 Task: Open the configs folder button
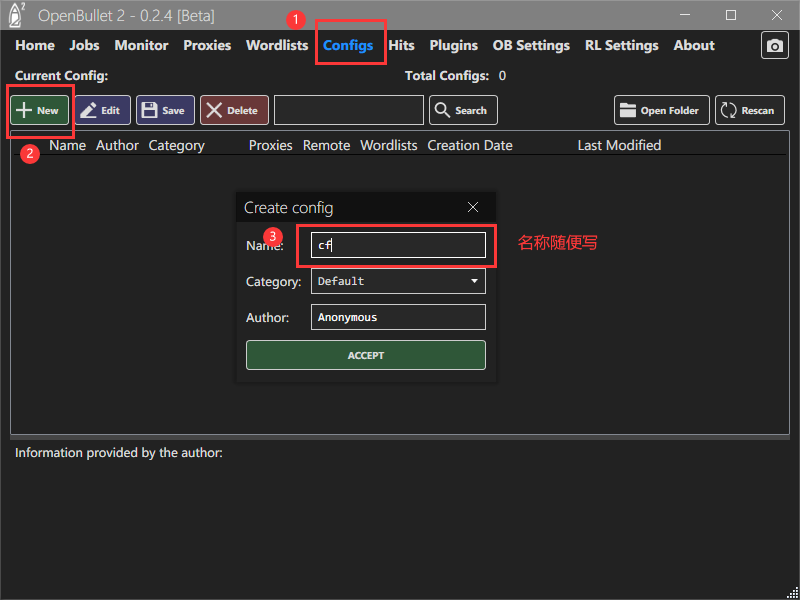coord(661,110)
